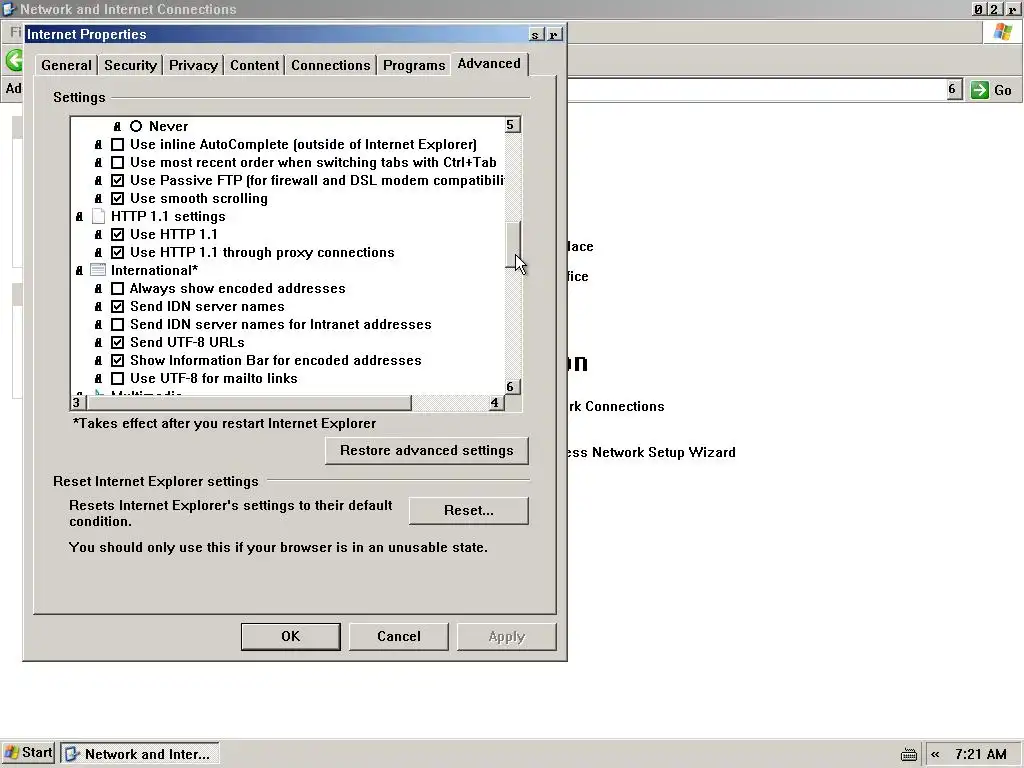Switch to the Security tab

tap(130, 65)
